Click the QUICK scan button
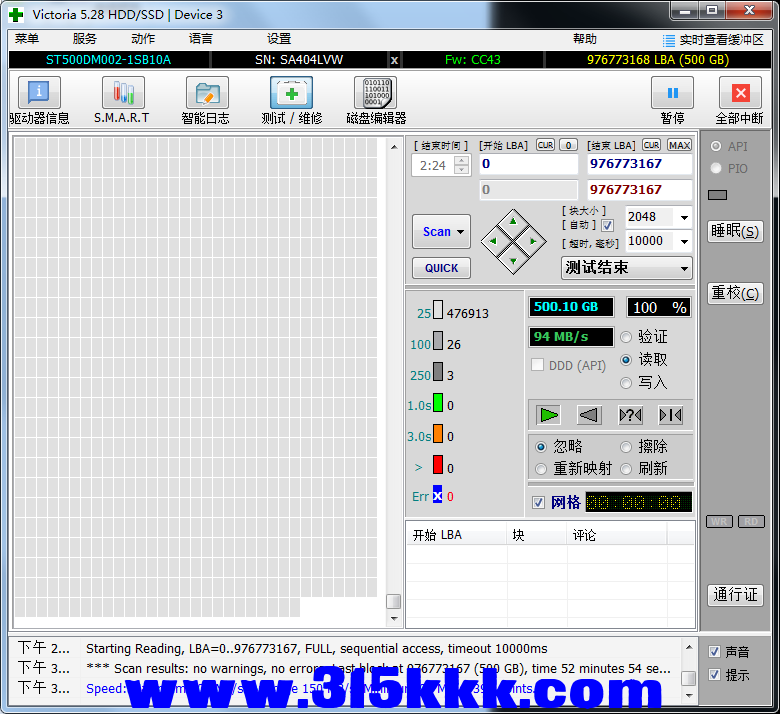 click(x=441, y=268)
